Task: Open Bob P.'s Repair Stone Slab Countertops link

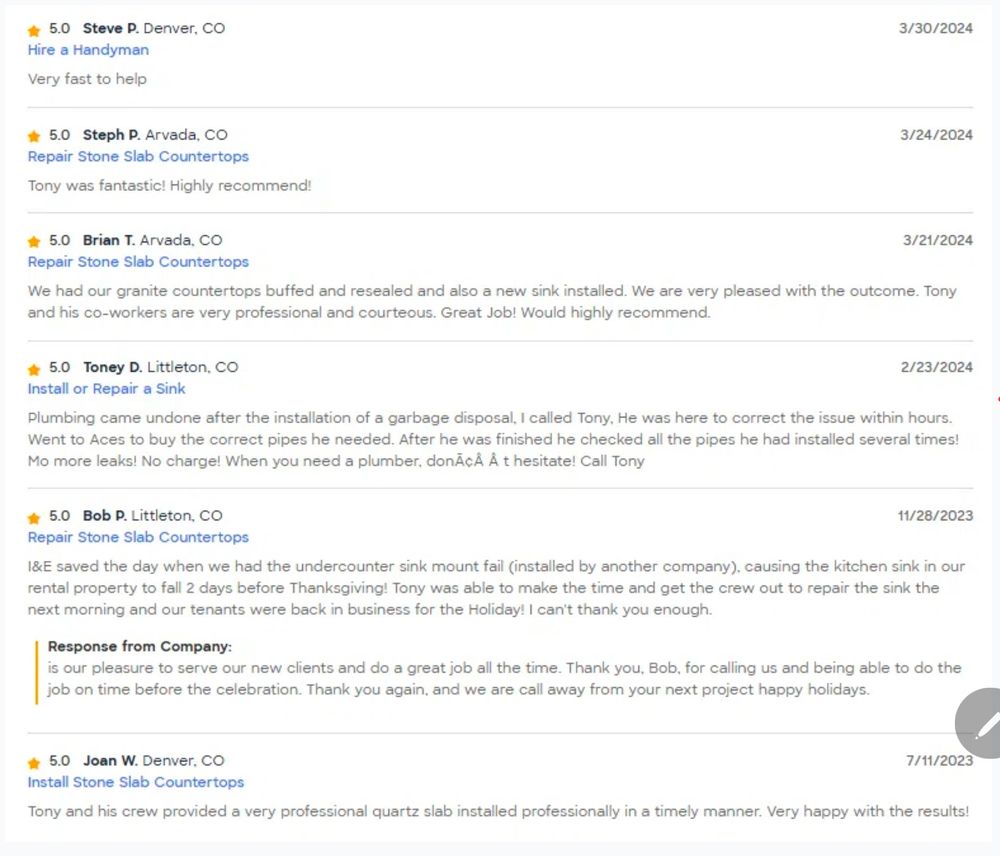Action: click(x=138, y=537)
